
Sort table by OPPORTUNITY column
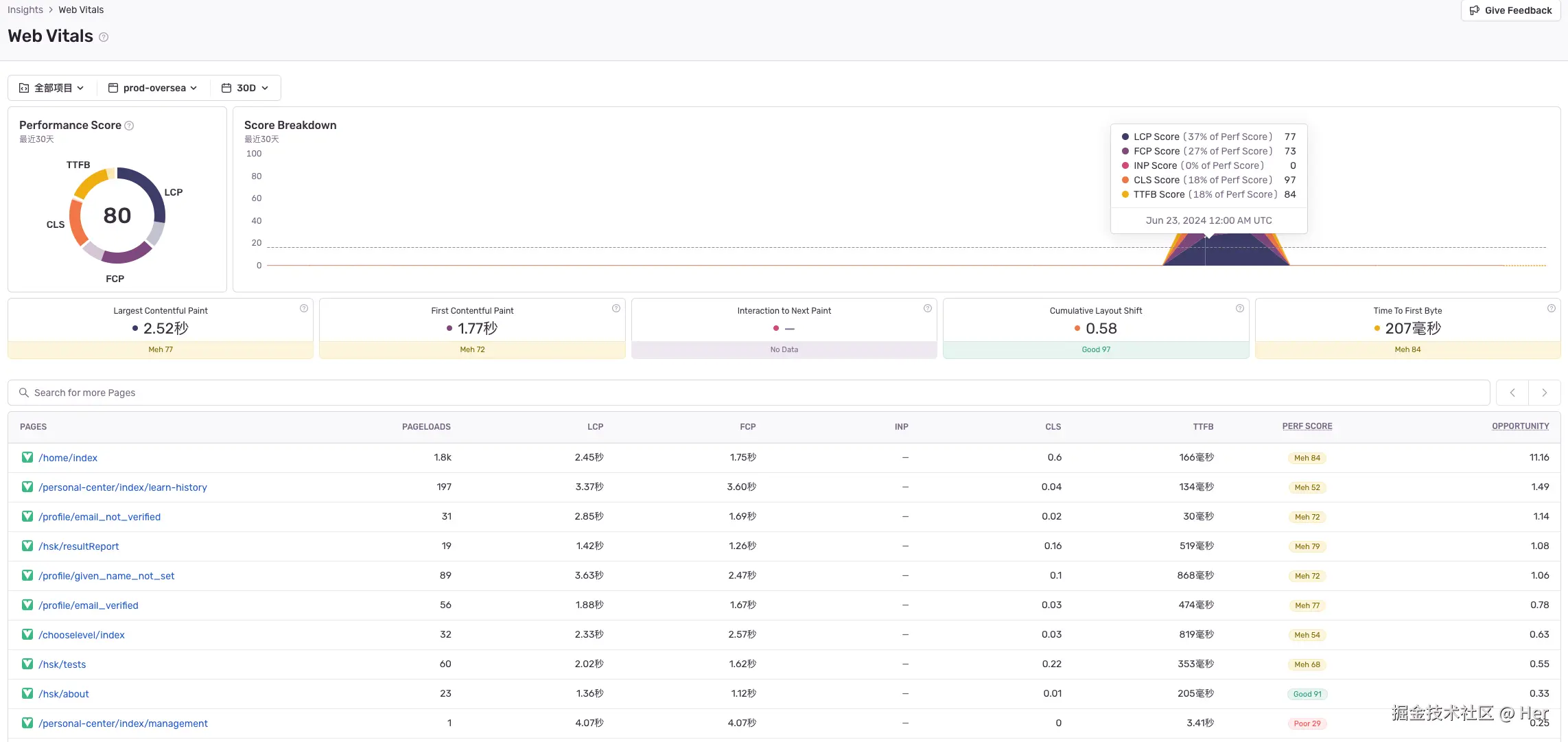[x=1520, y=426]
